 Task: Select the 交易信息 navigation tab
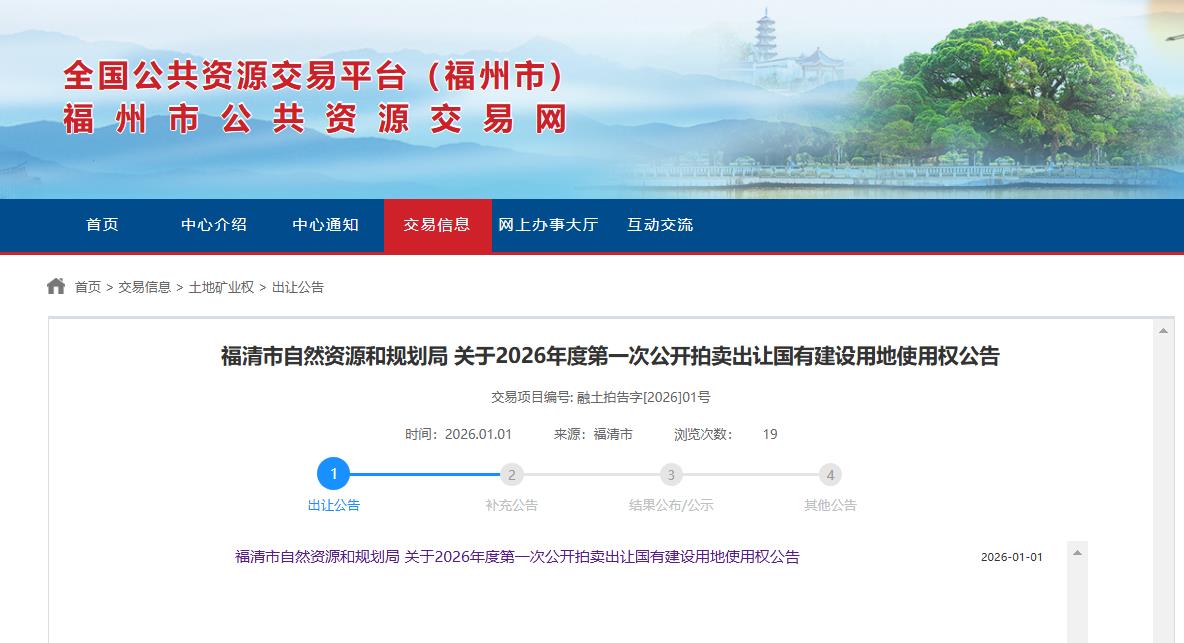(437, 225)
